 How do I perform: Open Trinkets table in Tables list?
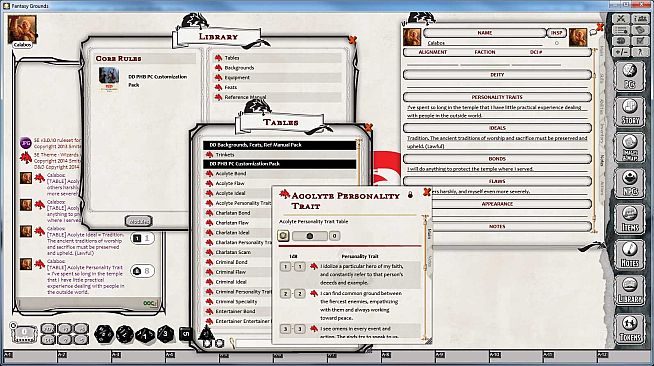(x=225, y=155)
